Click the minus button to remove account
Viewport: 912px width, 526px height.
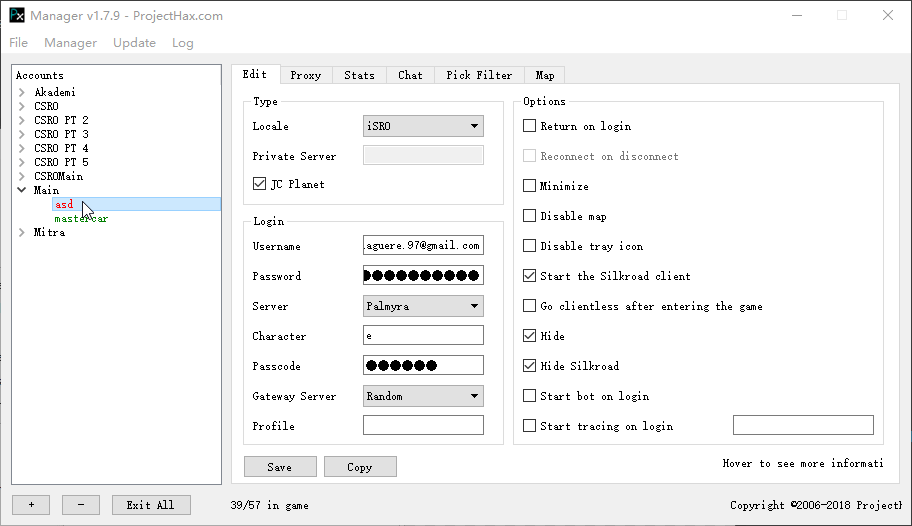pyautogui.click(x=81, y=505)
